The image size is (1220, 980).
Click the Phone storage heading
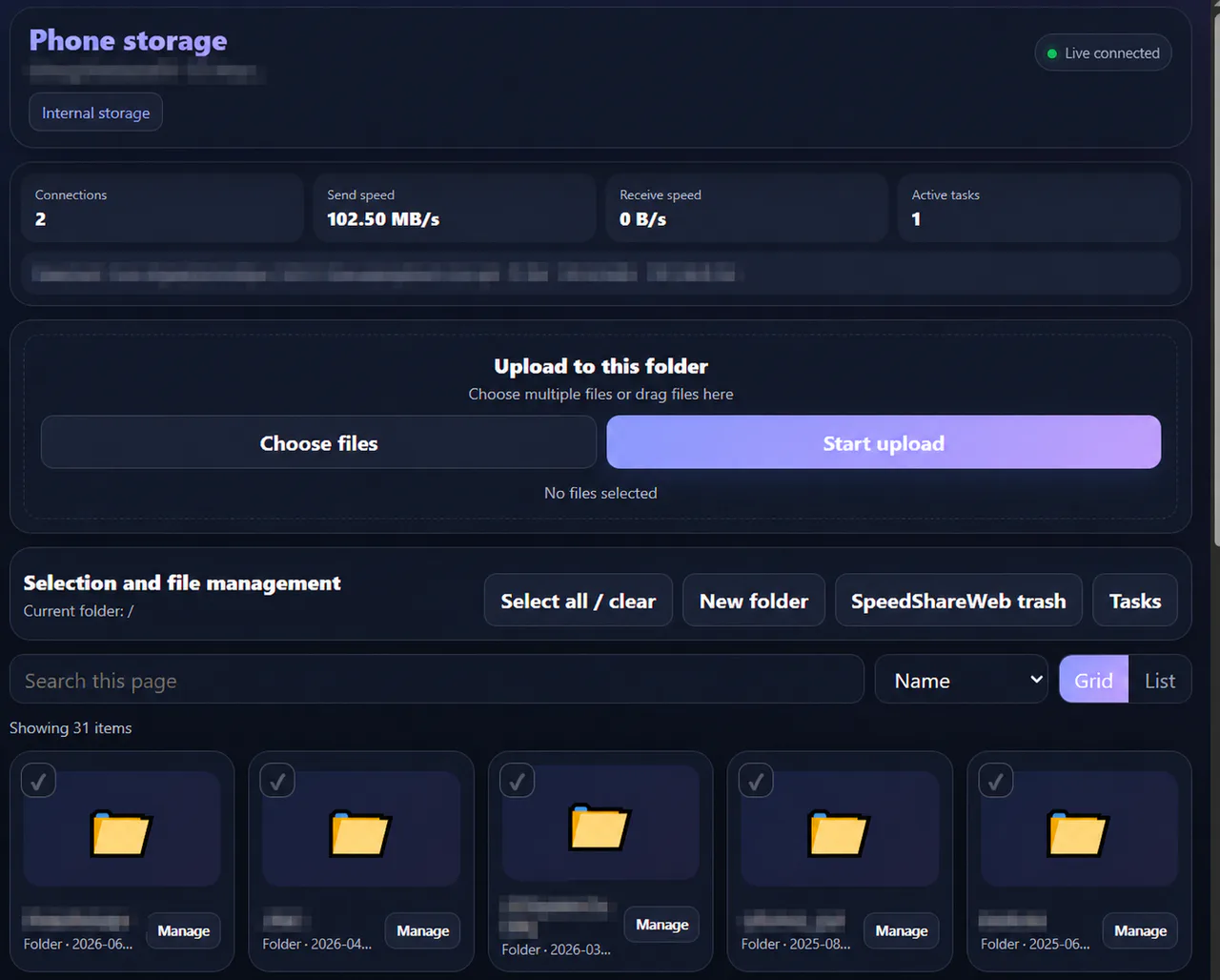129,41
